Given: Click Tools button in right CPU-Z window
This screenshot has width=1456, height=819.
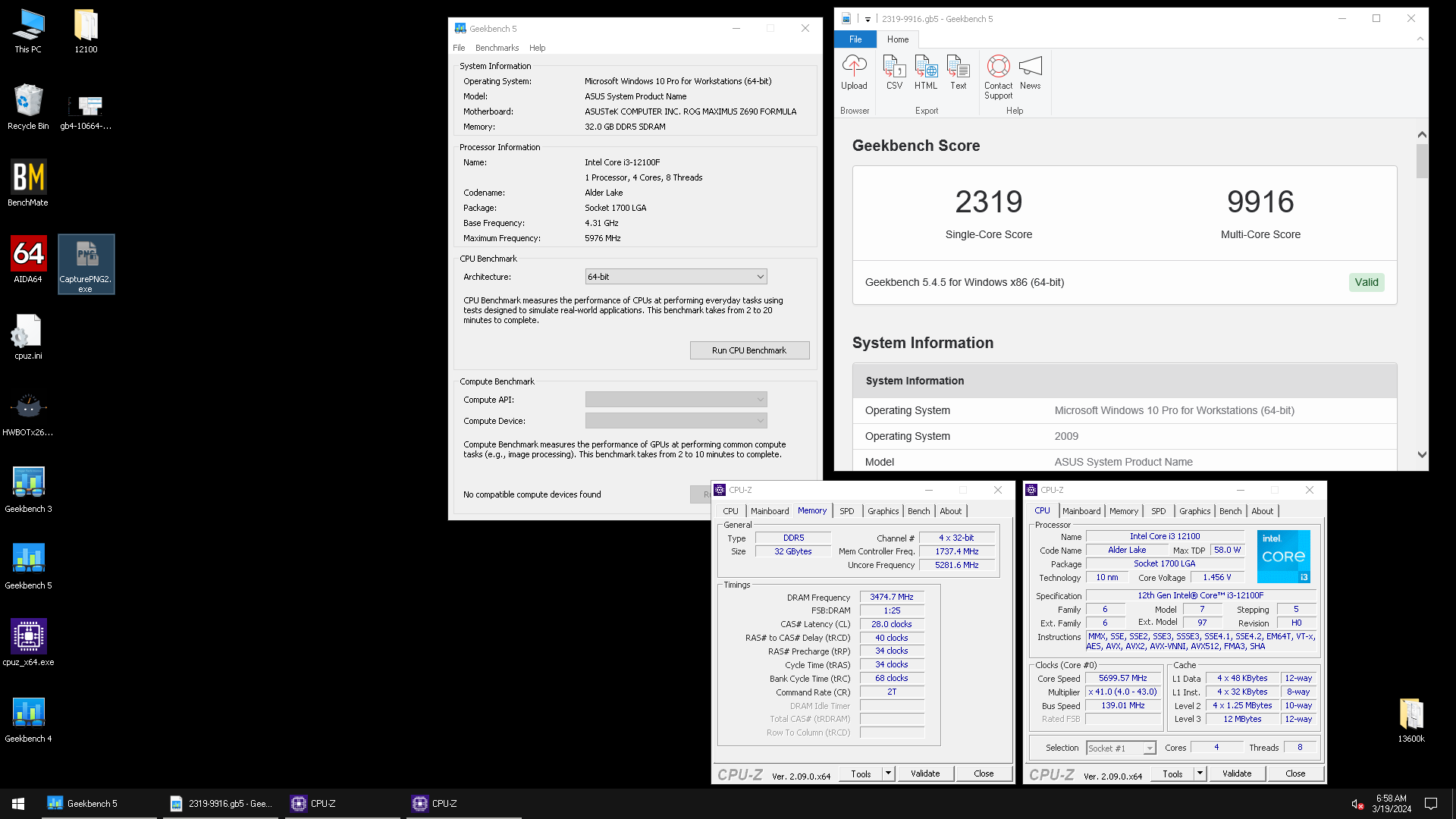Looking at the screenshot, I should (x=1172, y=773).
